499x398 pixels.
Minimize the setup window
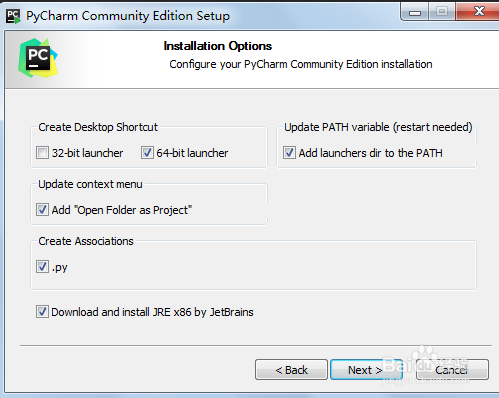[x=415, y=13]
